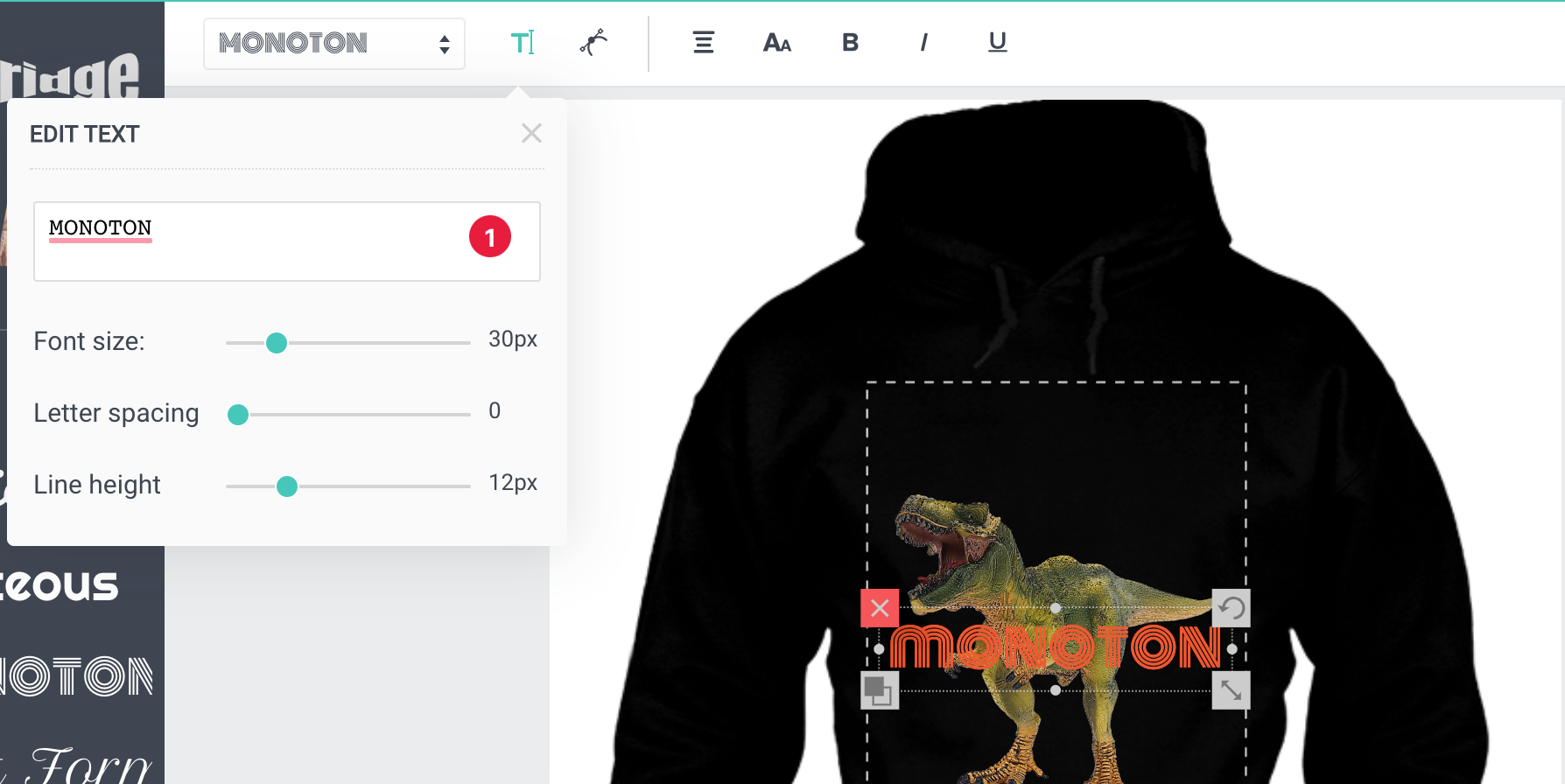Adjust the Line height slider handle
The image size is (1565, 784).
(287, 486)
